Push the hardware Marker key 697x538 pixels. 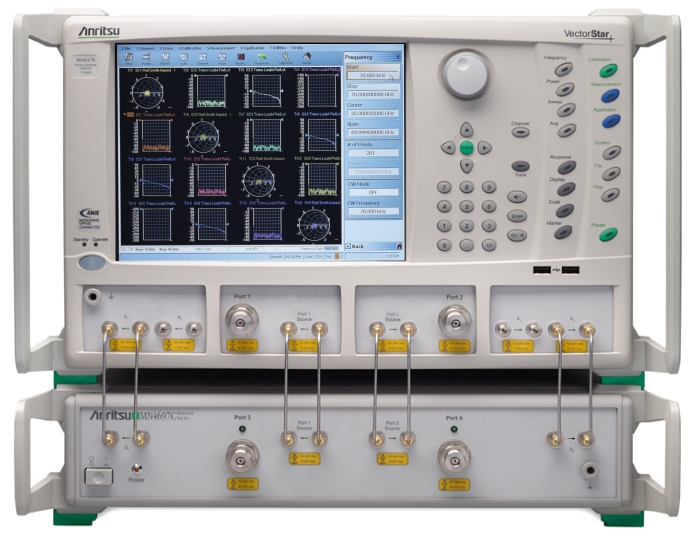(x=563, y=232)
